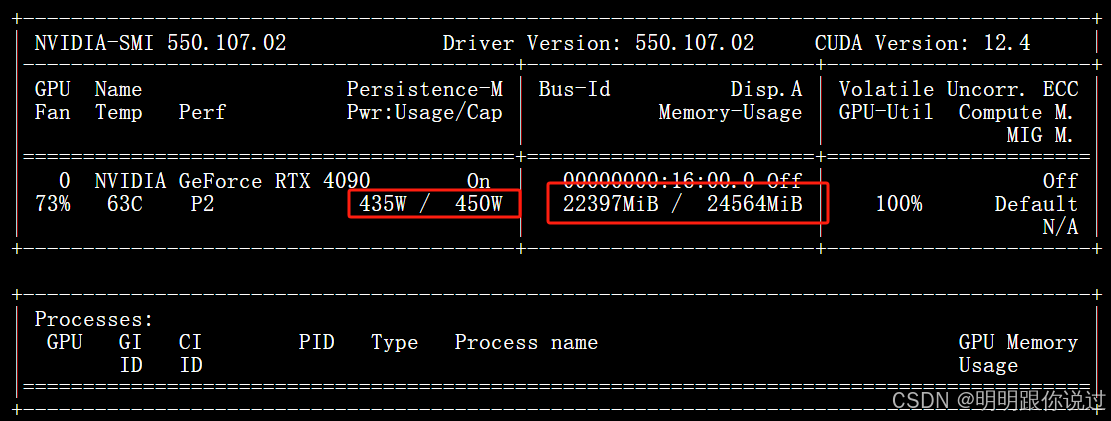Select the Driver Version: 550.107.02 text
This screenshot has width=1111, height=421.
pos(599,43)
